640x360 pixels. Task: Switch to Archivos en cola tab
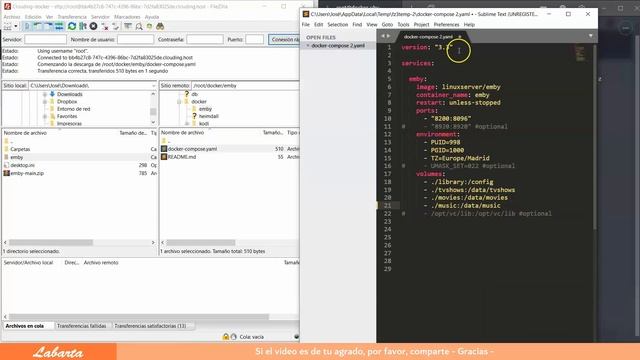(24, 326)
